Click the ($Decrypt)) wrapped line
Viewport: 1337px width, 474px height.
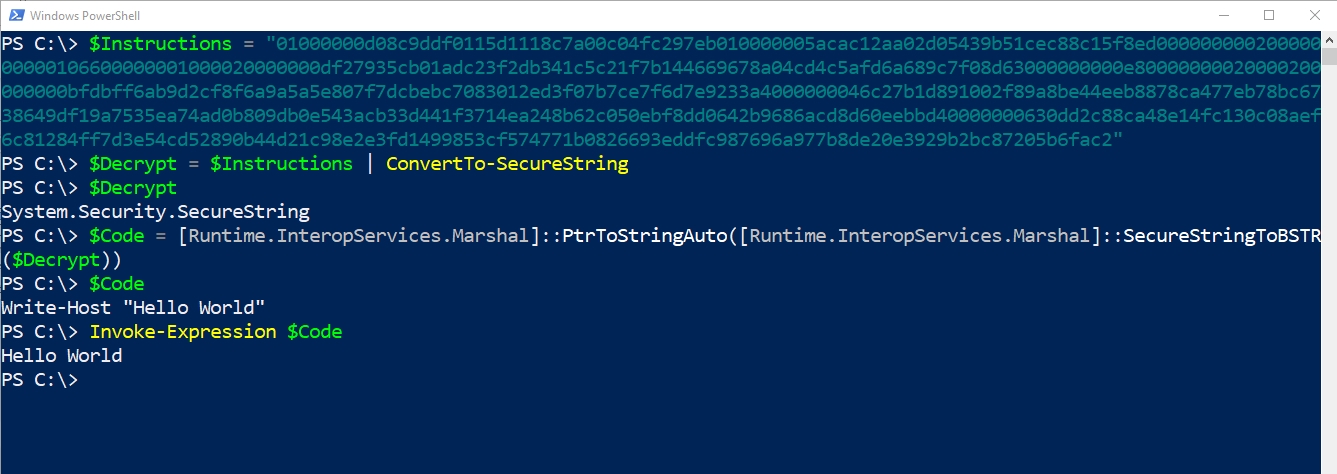coord(61,260)
